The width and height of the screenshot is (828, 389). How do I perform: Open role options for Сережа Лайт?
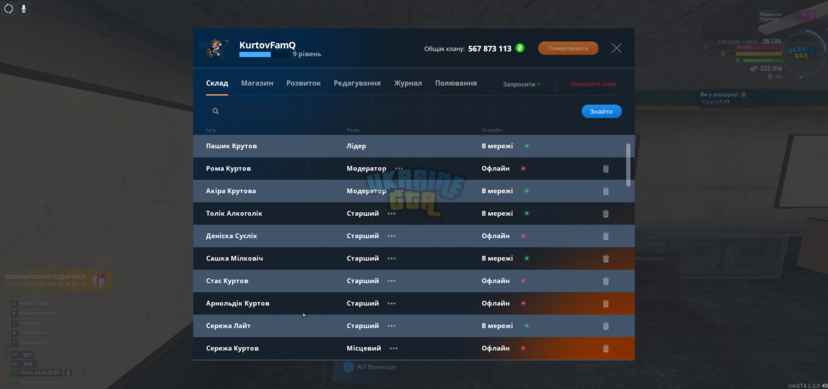pyautogui.click(x=391, y=326)
